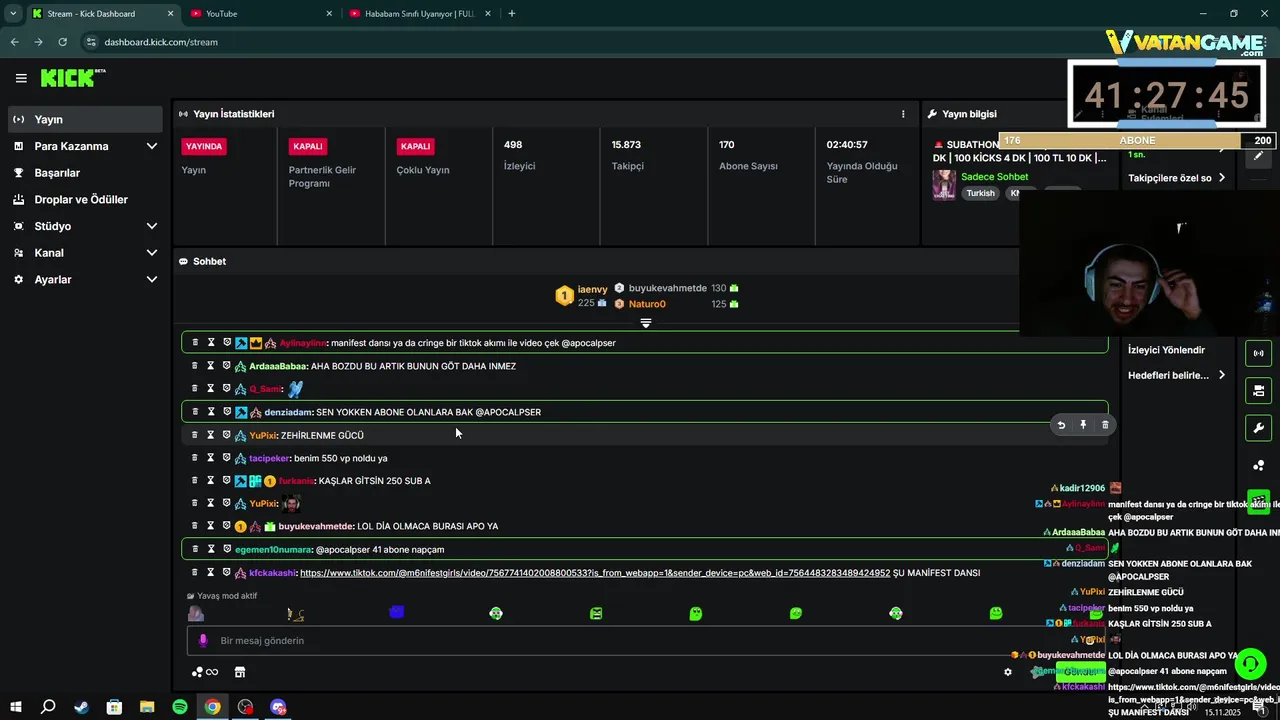
Task: Open chat settings gear icon
Action: 1008,672
